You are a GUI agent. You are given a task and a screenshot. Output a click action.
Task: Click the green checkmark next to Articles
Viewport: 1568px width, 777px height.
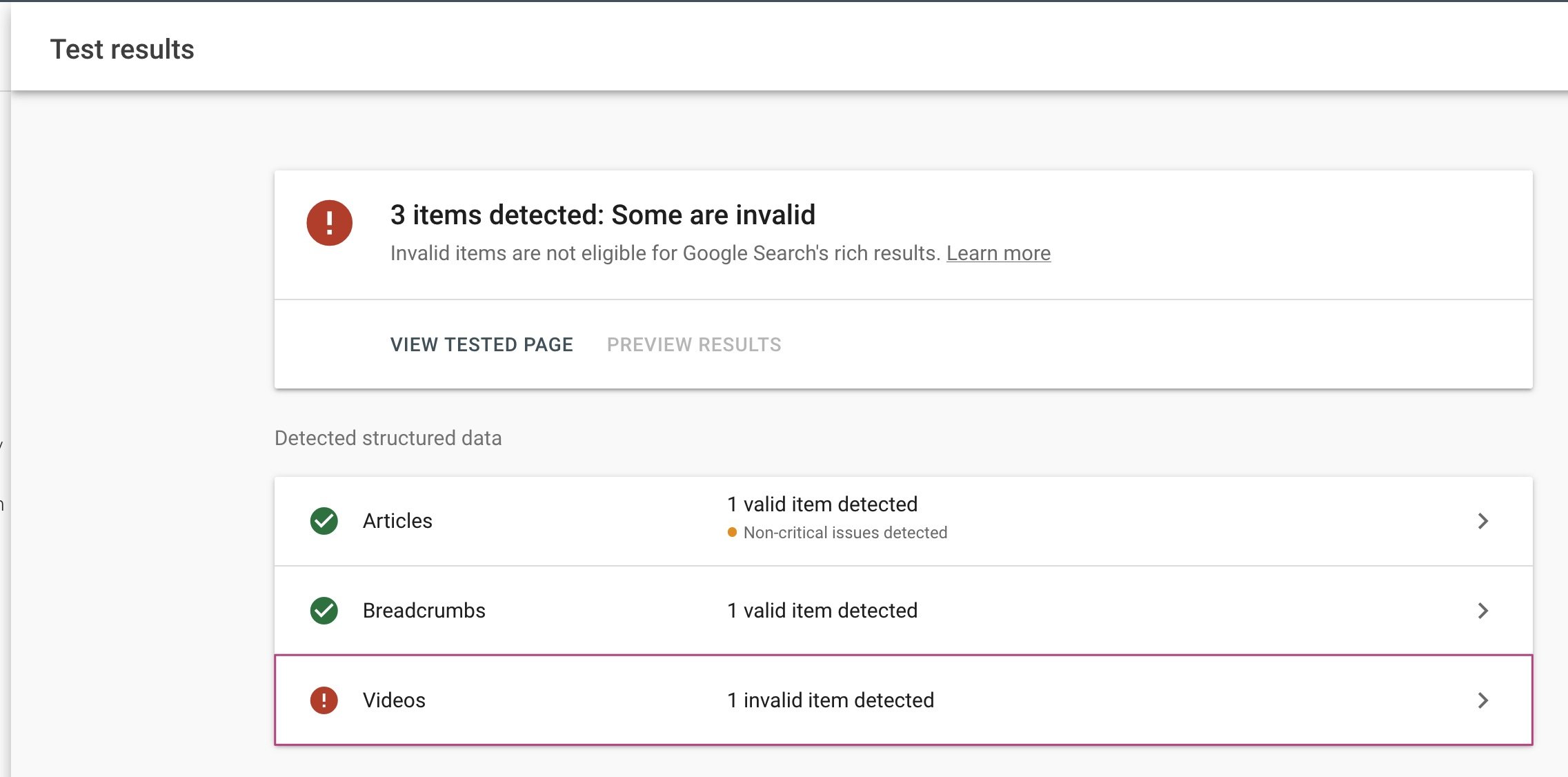324,521
